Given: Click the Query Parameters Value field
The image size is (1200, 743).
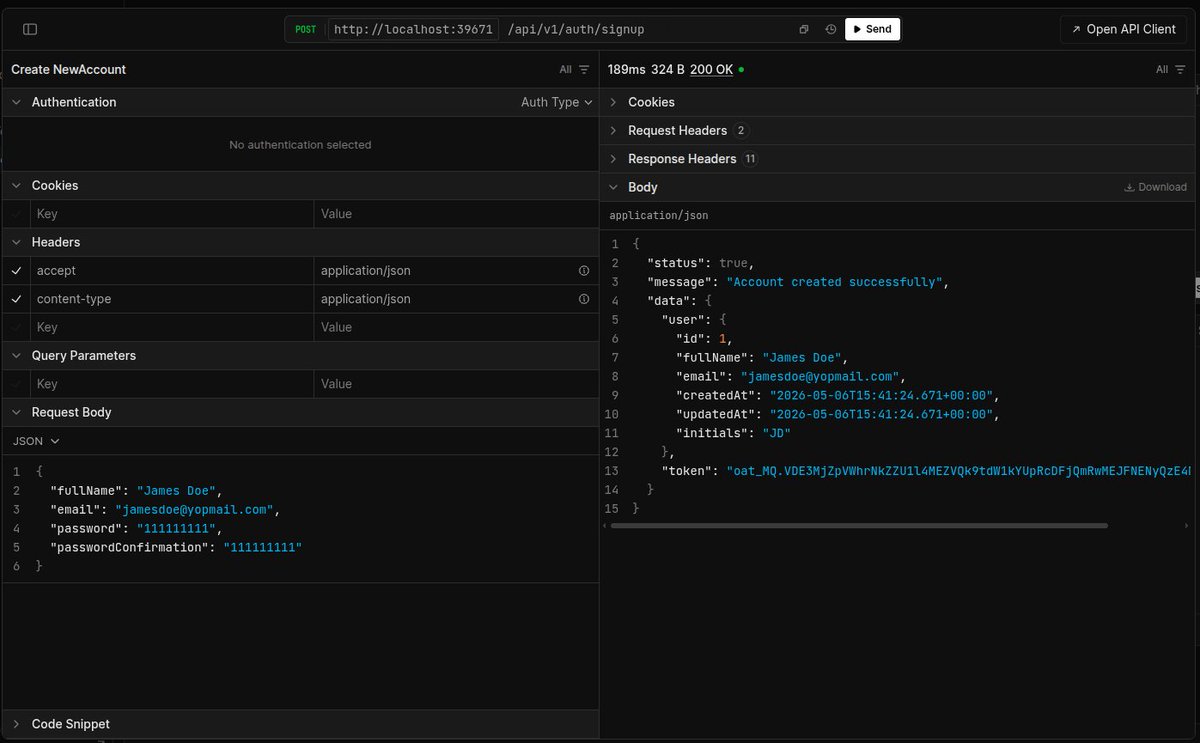Looking at the screenshot, I should 456,384.
